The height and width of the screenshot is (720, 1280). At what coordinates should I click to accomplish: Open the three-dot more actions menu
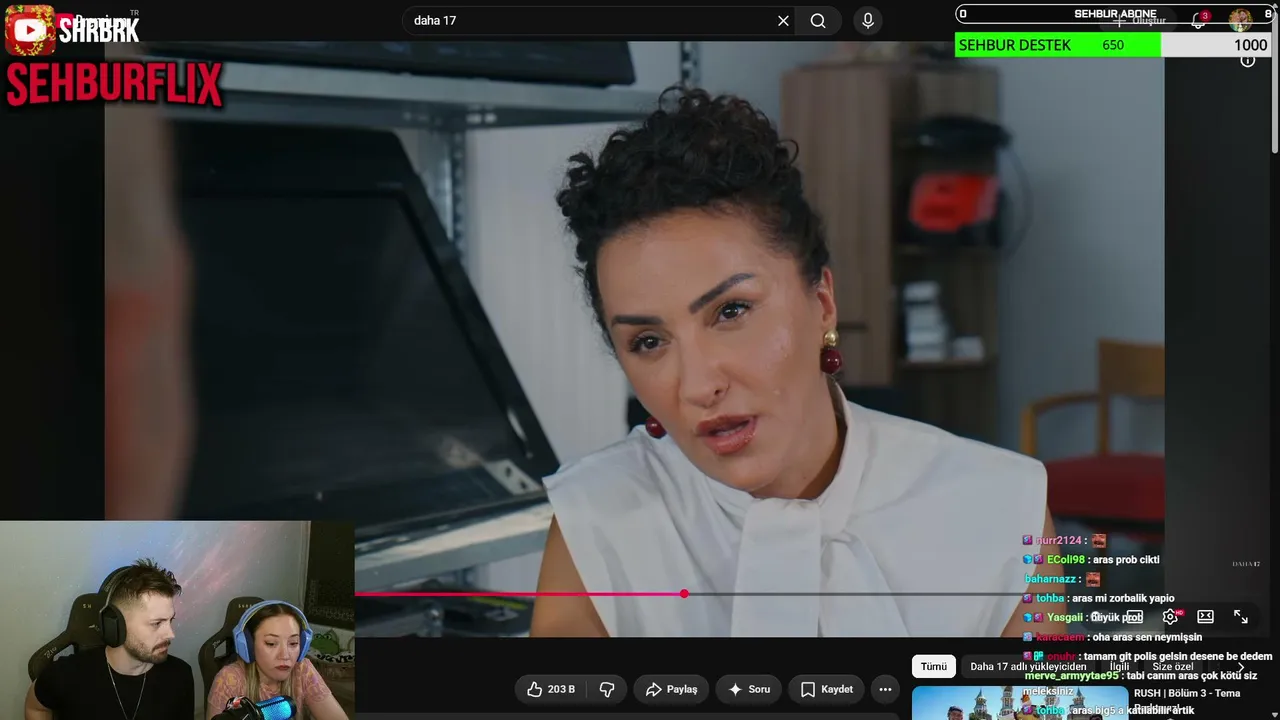point(885,689)
